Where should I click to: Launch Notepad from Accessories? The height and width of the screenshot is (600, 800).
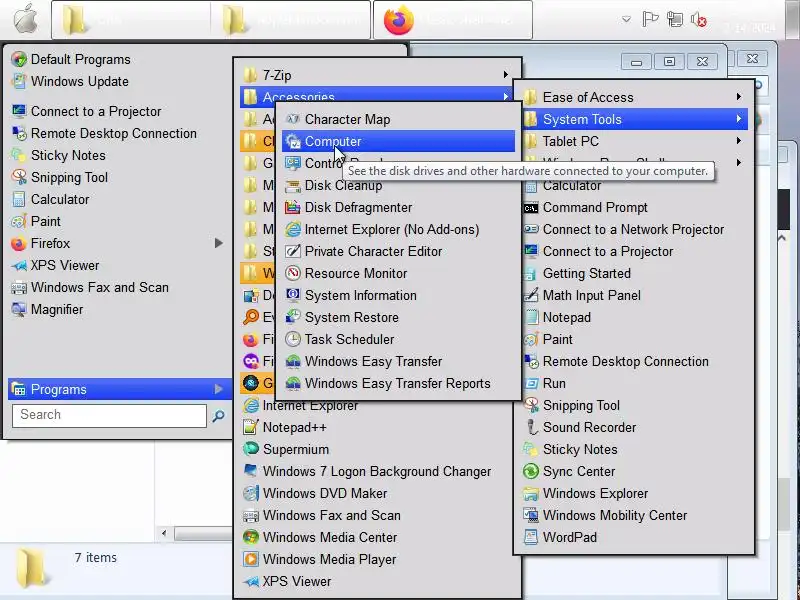pos(634,317)
